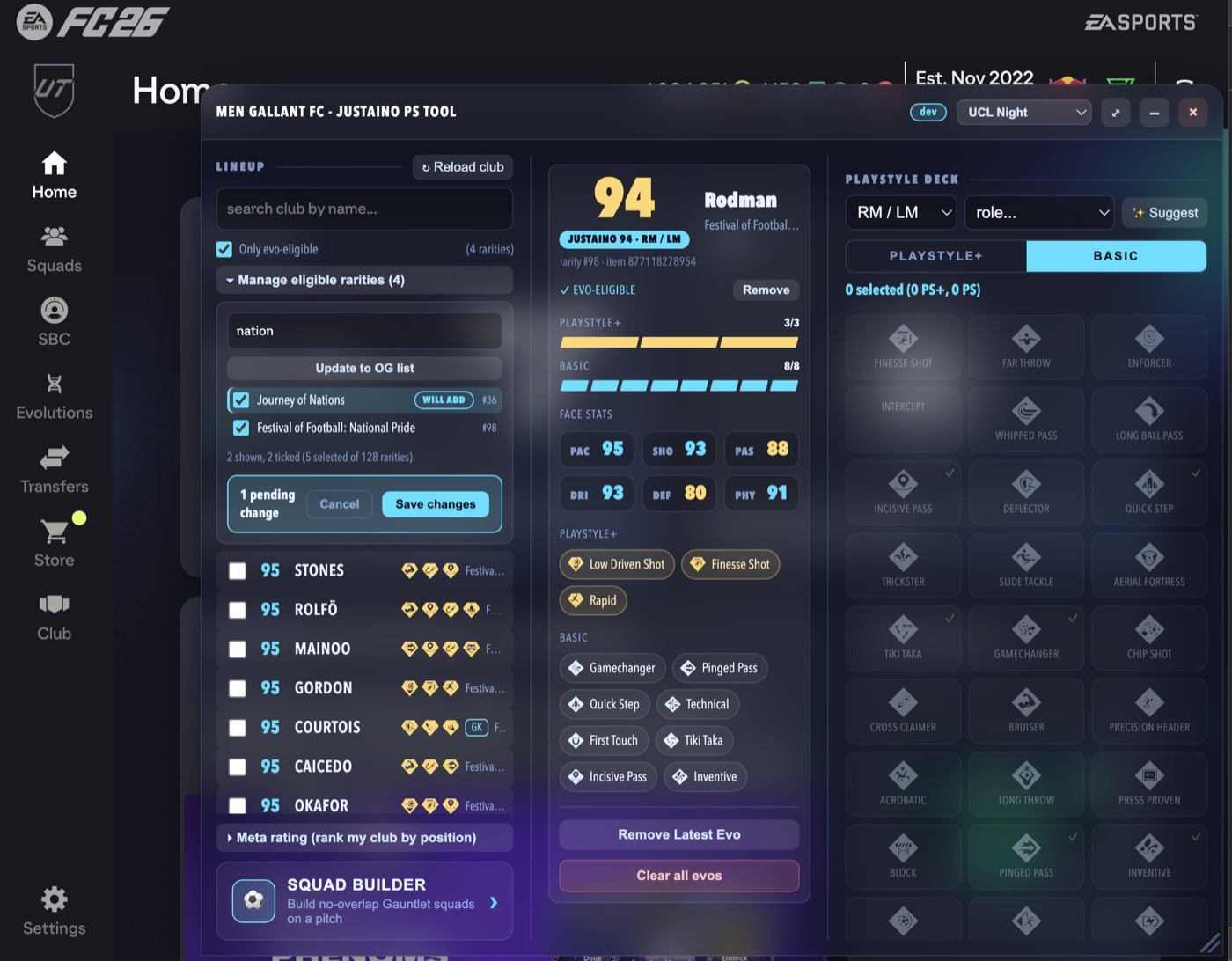Cancel the pending change

coord(339,504)
